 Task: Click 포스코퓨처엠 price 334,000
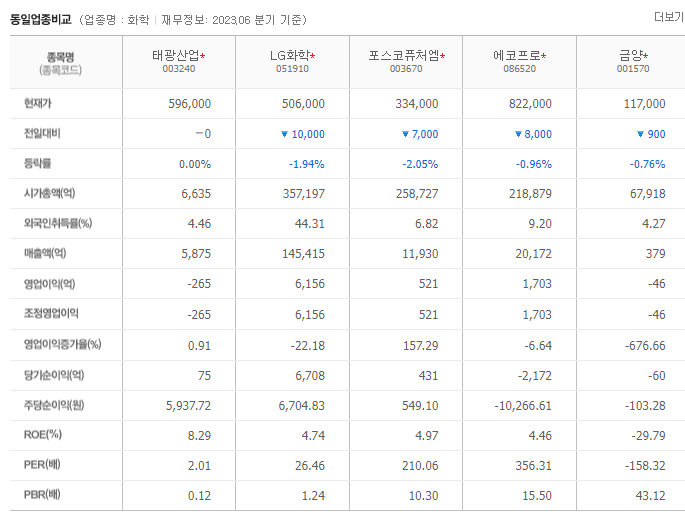coord(417,104)
